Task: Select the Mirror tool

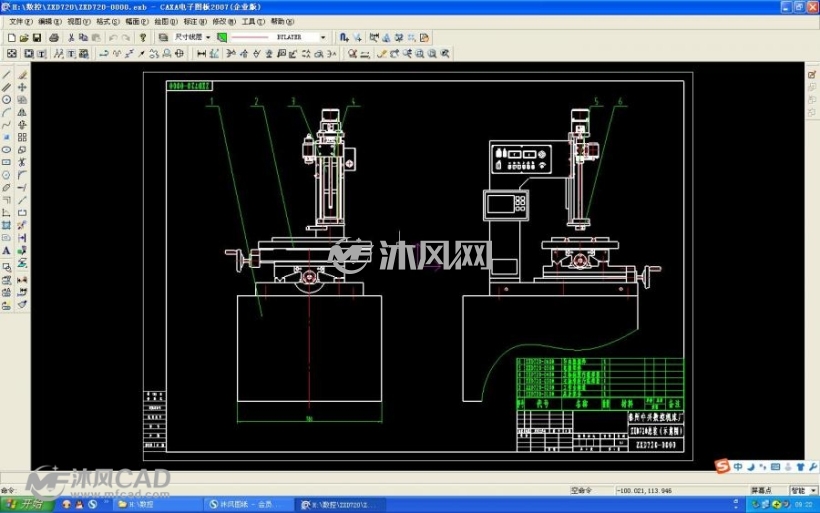Action: 22,112
